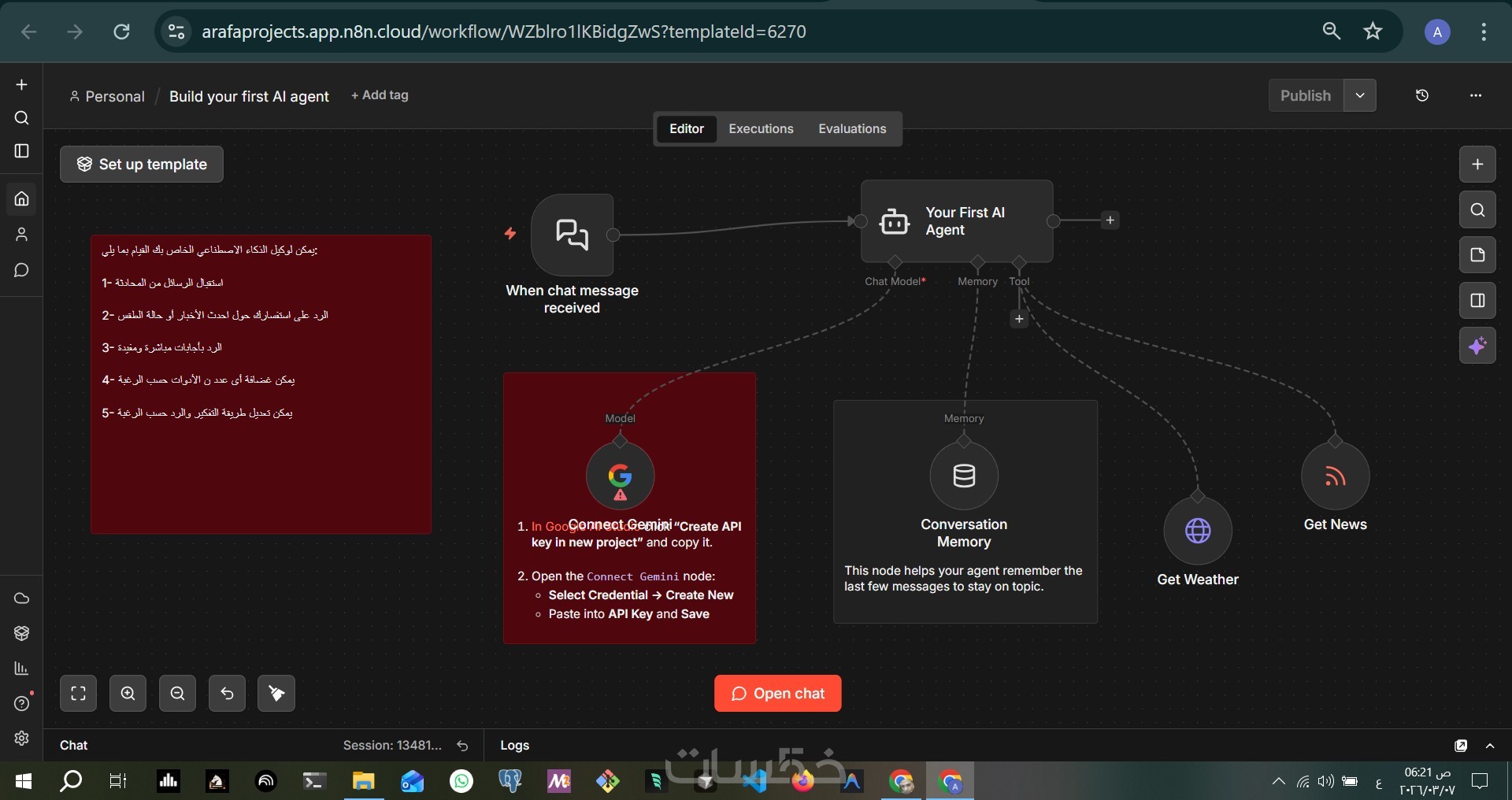Click the Add tag link
Screen dimensions: 1512x800
point(380,95)
